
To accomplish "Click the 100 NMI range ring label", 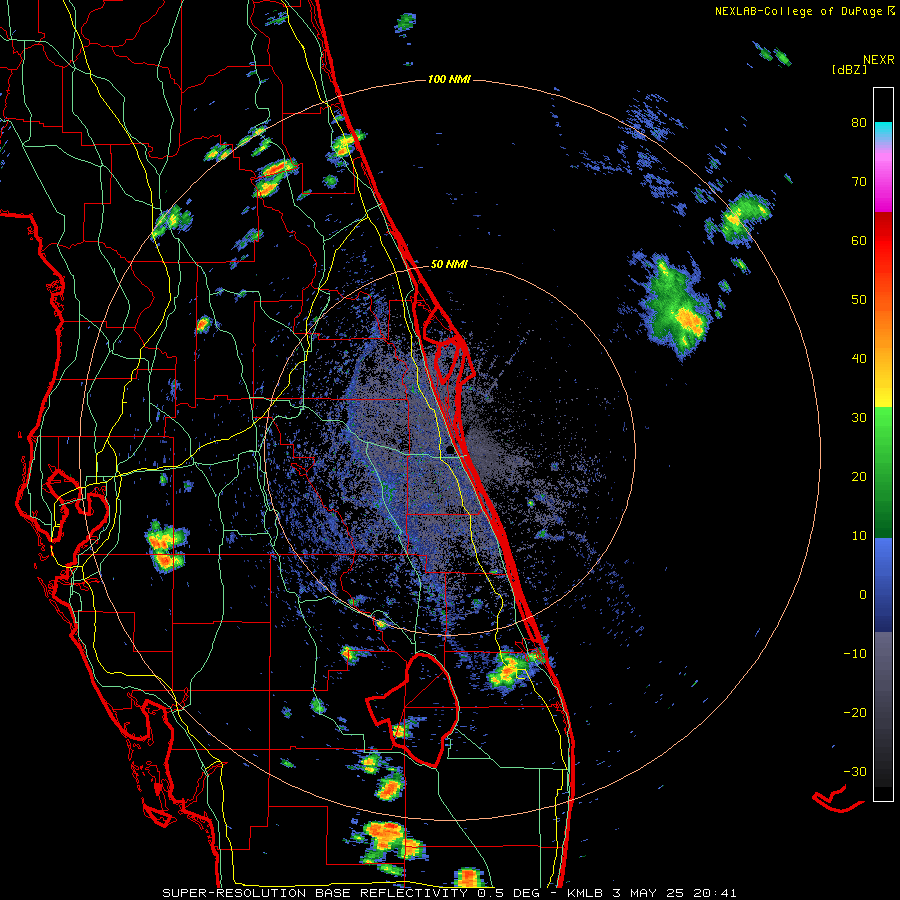I will tap(449, 79).
